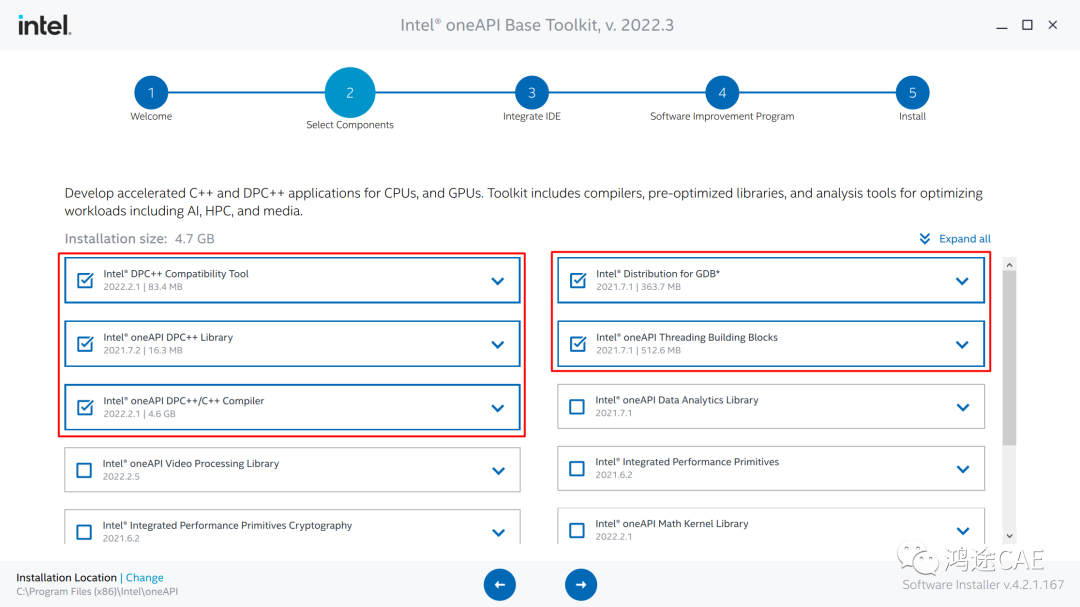
Task: Click the component list scrollbar thumb
Action: tap(1009, 358)
